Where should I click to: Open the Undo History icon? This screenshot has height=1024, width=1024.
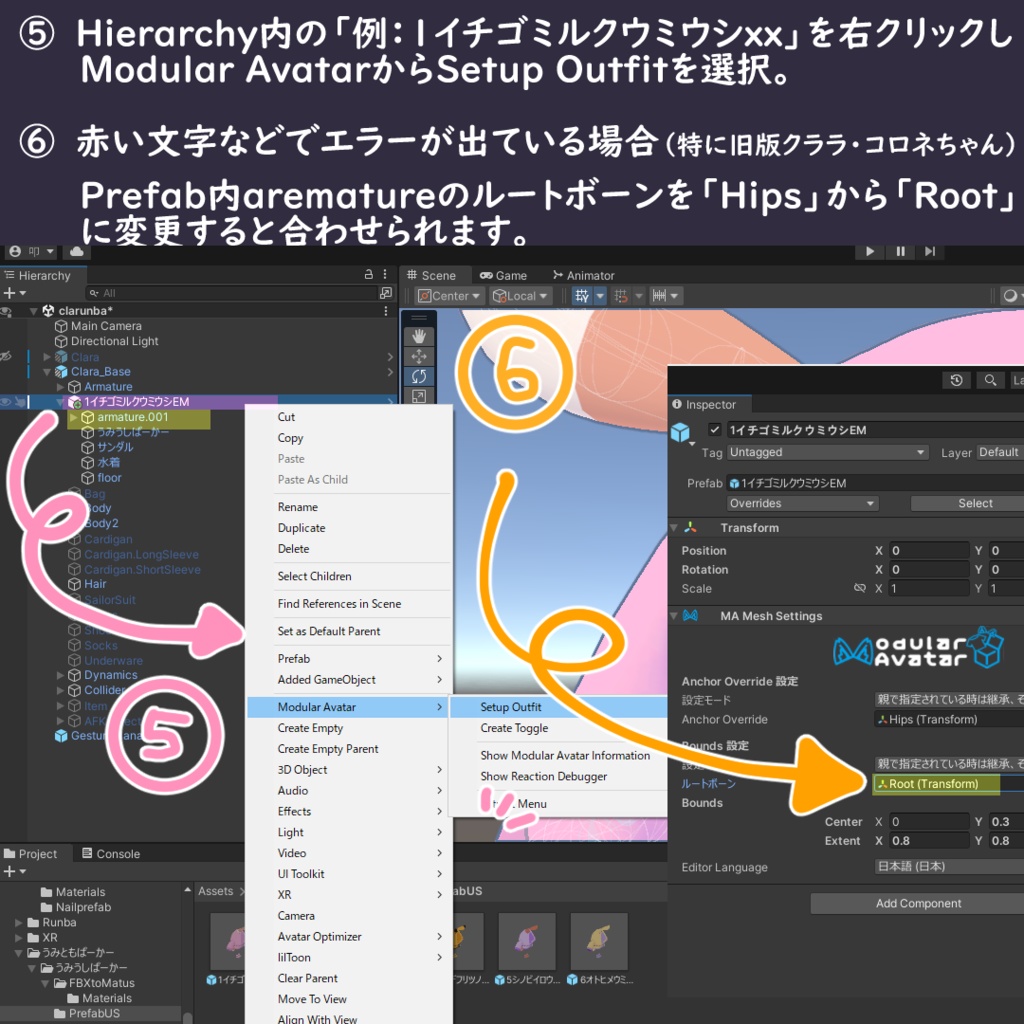point(956,380)
